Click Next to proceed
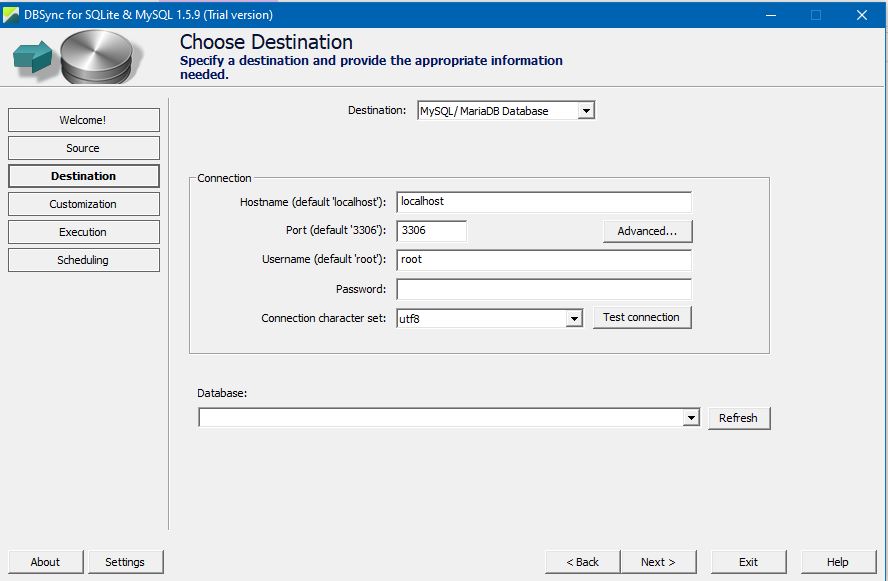The height and width of the screenshot is (581, 888). (659, 561)
